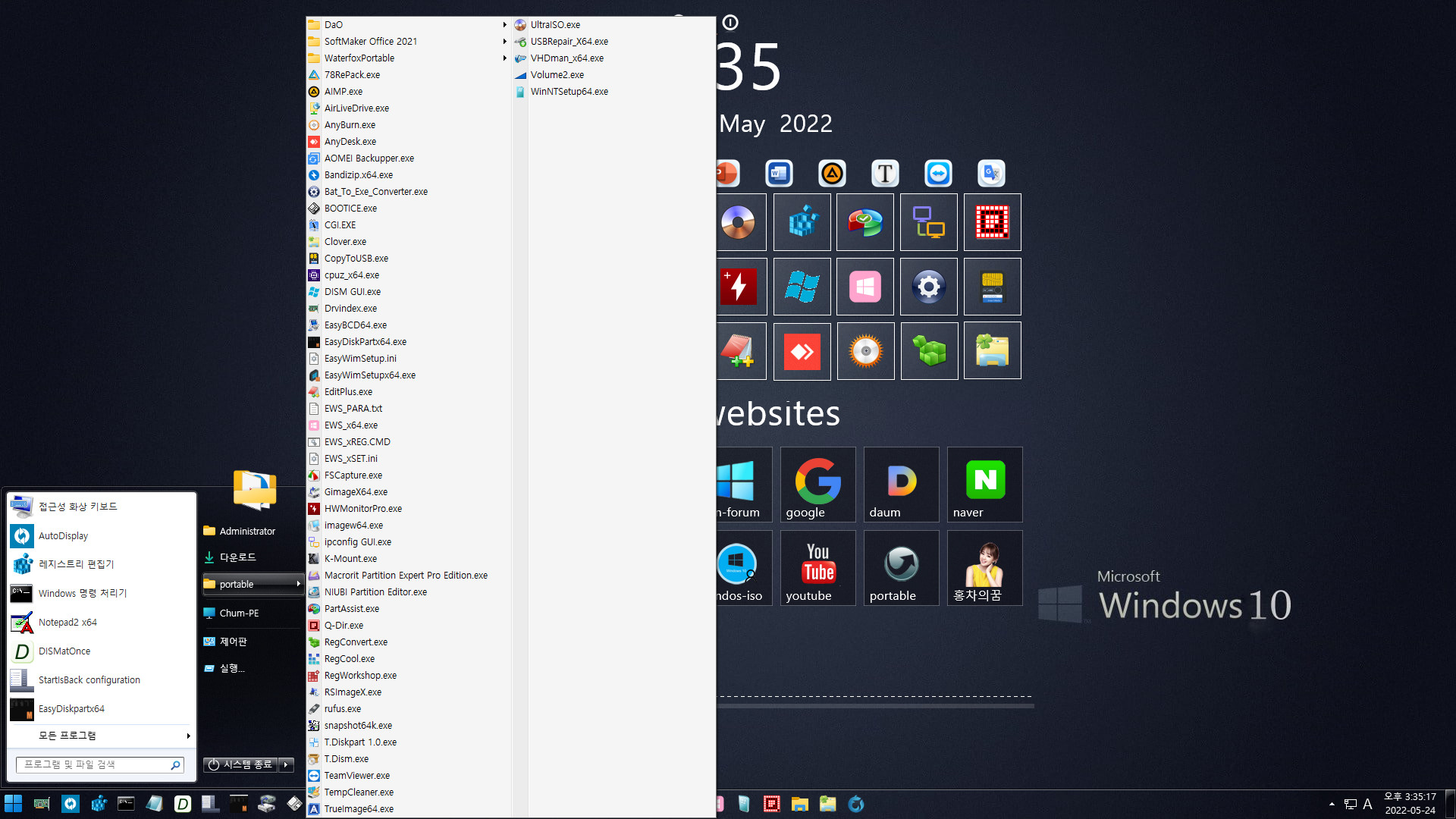Open the naver website tile
Viewport: 1456px width, 819px height.
click(x=984, y=485)
